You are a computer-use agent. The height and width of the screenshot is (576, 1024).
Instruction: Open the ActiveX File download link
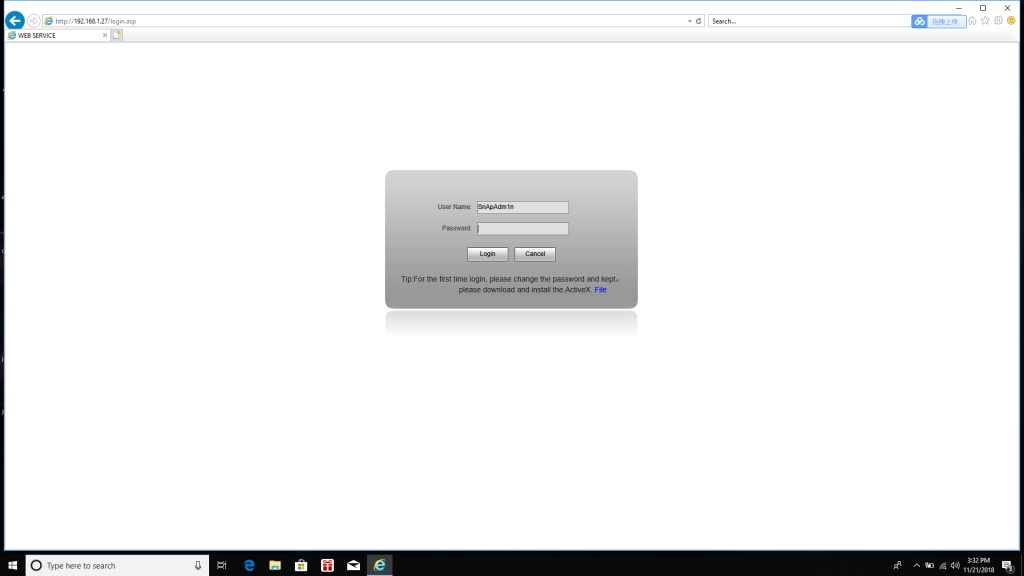pyautogui.click(x=600, y=290)
